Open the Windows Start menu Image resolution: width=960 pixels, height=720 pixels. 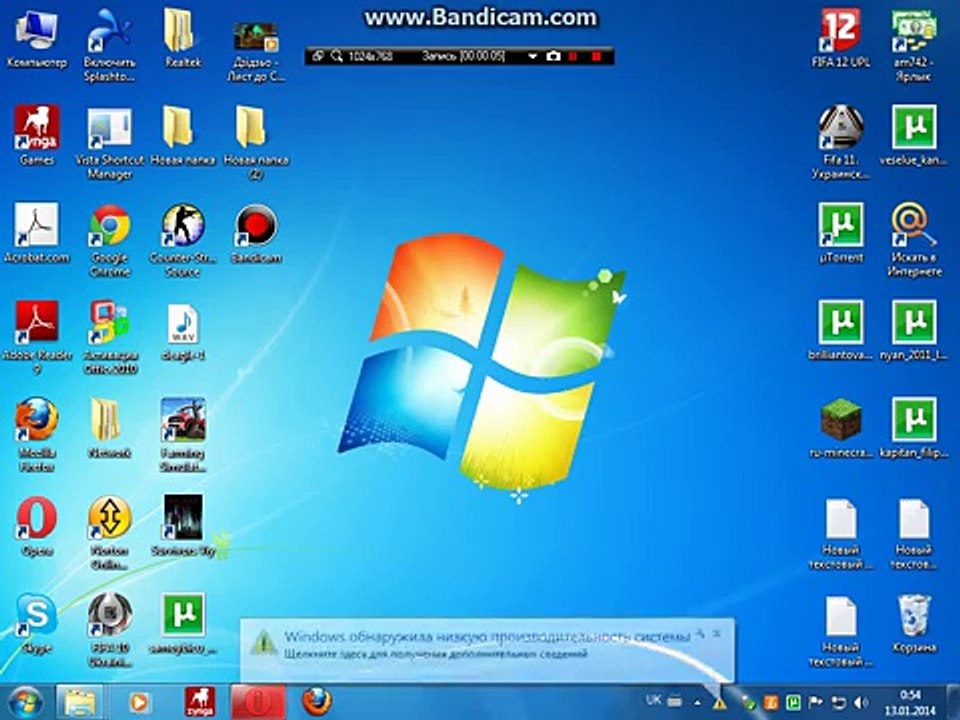[x=24, y=702]
